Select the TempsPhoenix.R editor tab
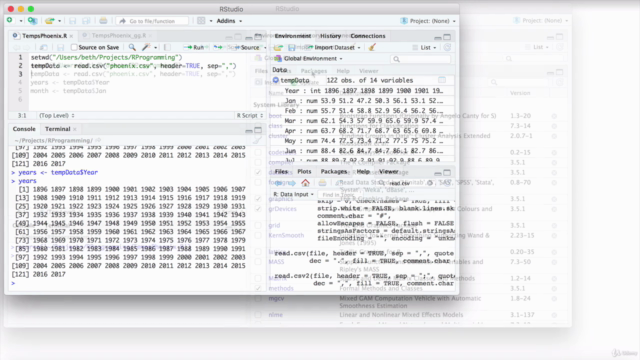Viewport: 640px width, 360px height. [44, 36]
